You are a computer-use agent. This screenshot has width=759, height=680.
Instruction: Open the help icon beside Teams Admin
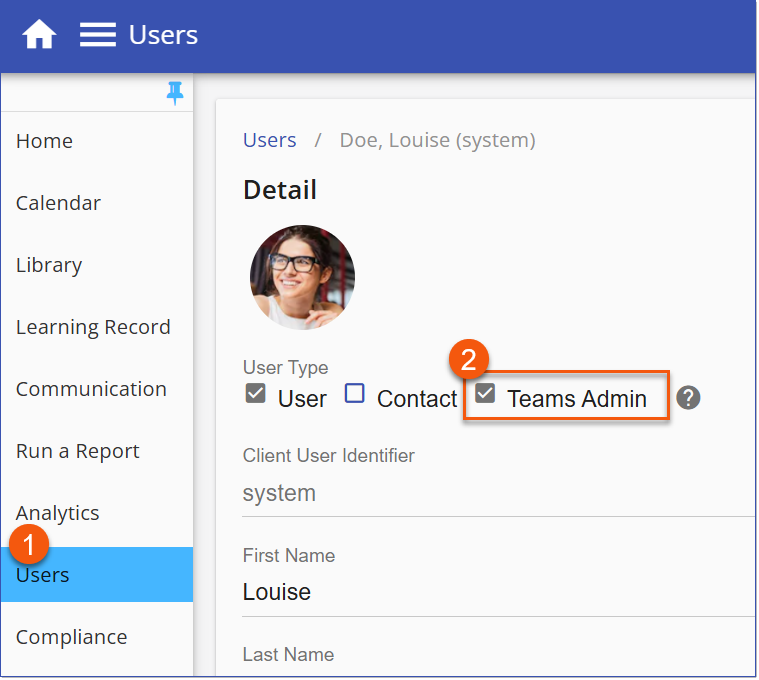coord(688,398)
